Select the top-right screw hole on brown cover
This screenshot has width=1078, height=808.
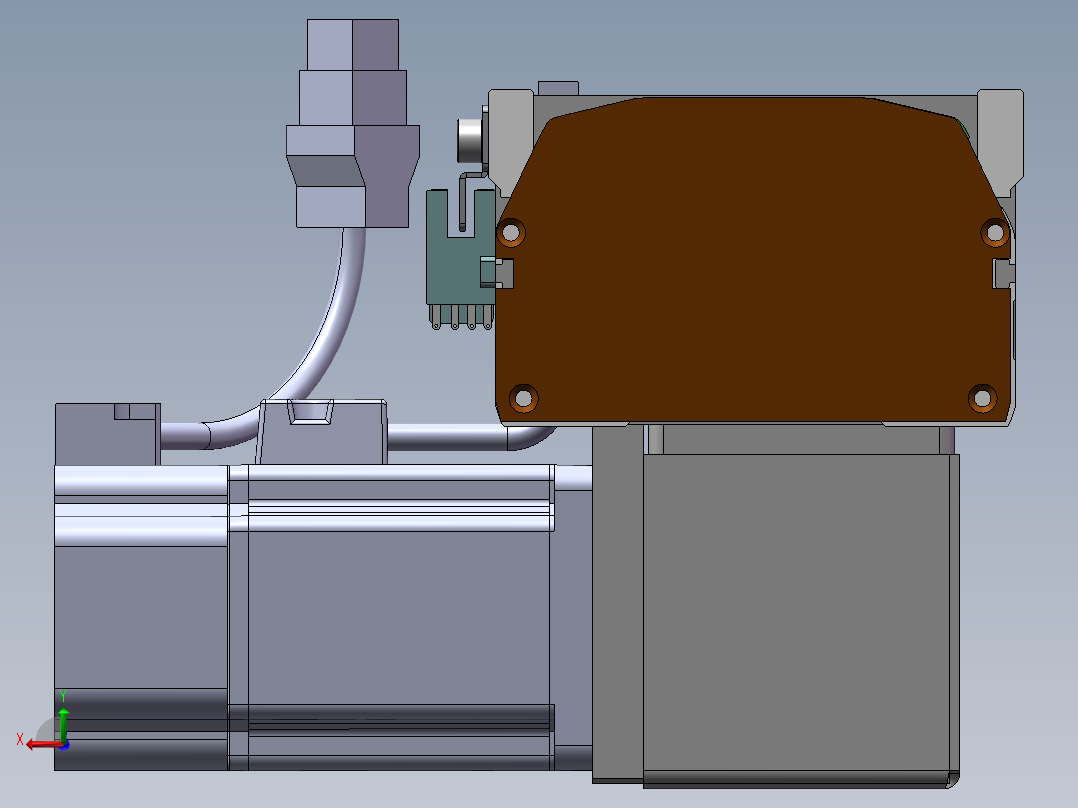click(995, 233)
